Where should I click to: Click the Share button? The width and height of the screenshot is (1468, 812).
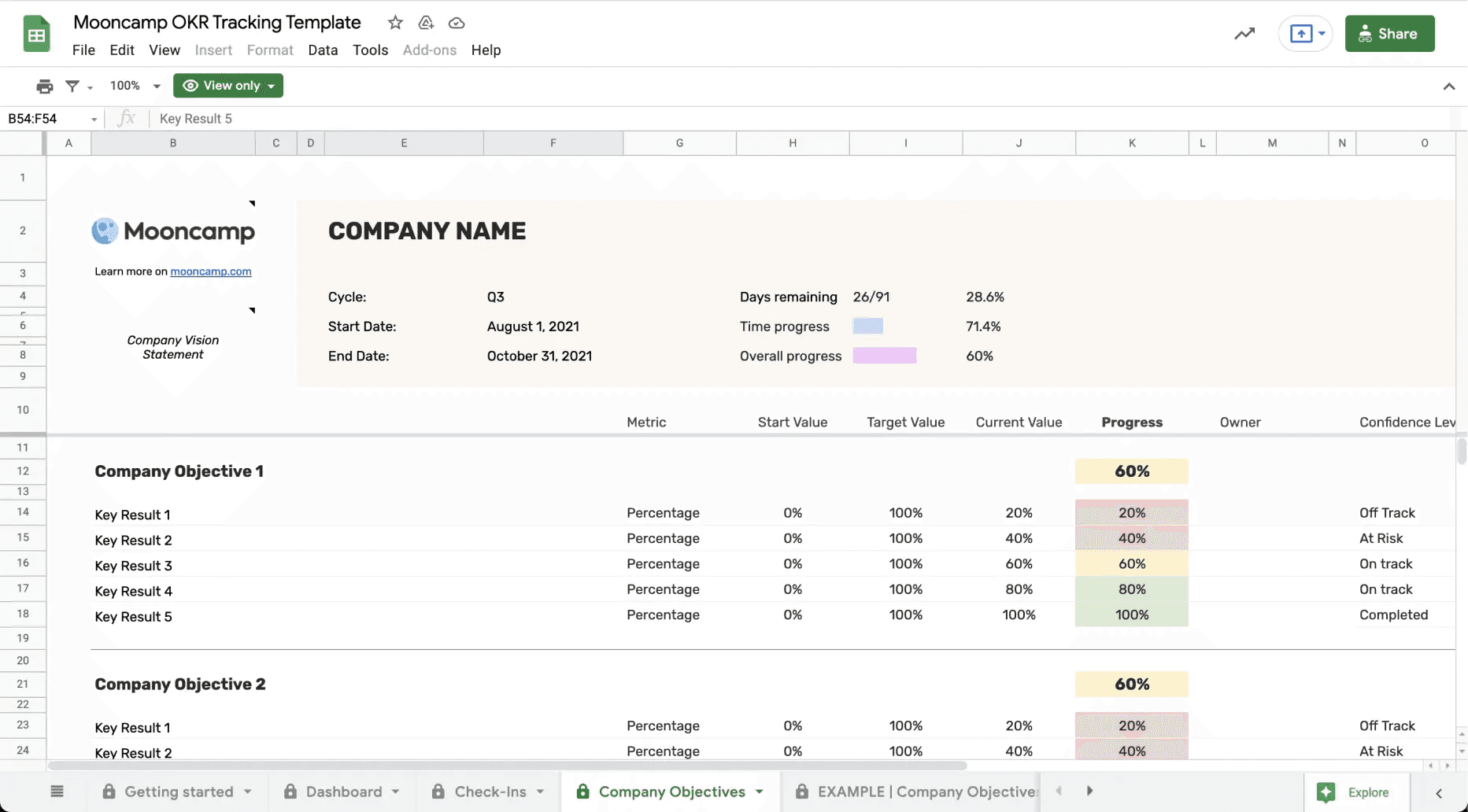coord(1389,33)
